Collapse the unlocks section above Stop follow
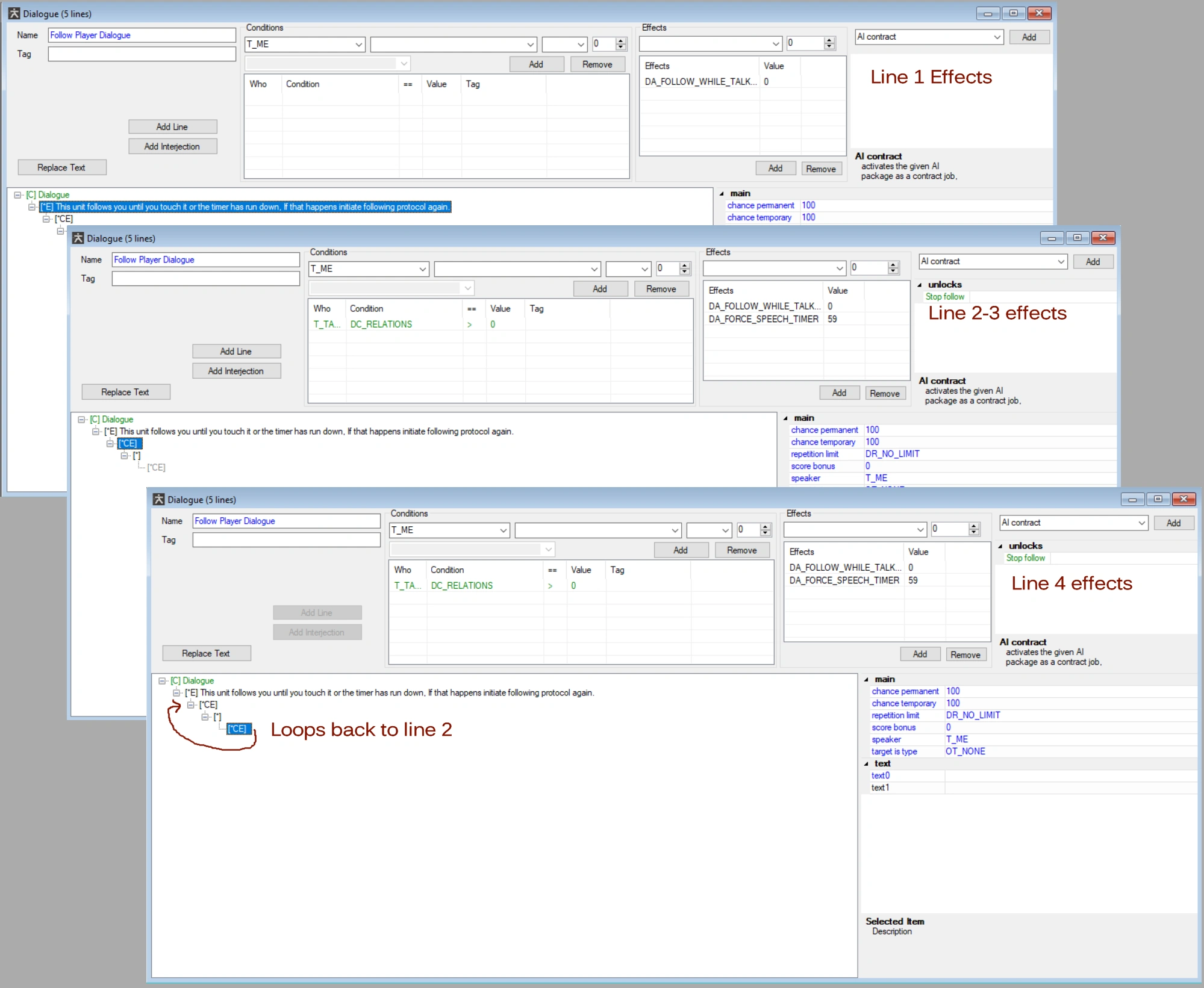The height and width of the screenshot is (988, 1204). [1000, 546]
